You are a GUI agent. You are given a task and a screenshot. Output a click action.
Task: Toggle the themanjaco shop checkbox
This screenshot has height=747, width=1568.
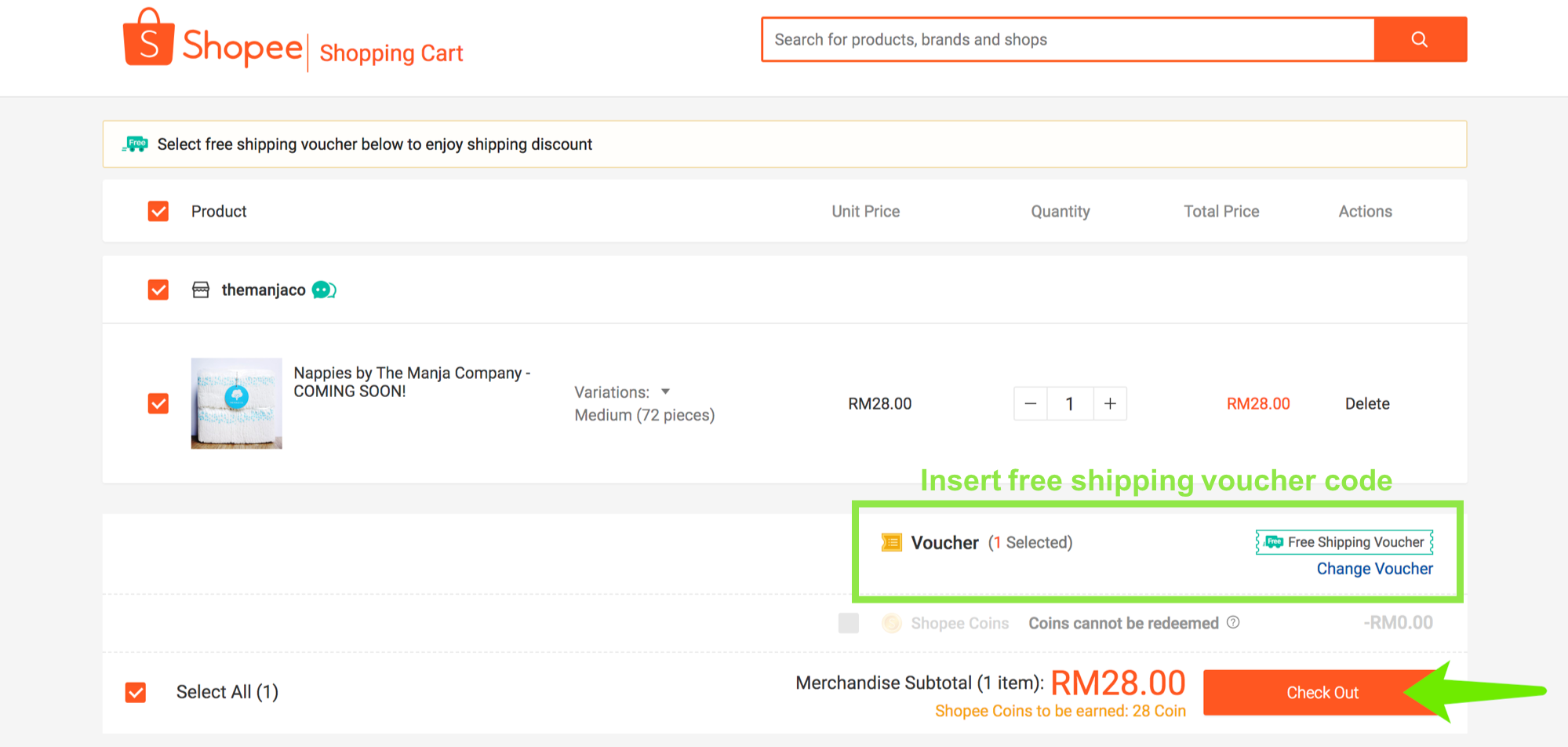point(158,290)
